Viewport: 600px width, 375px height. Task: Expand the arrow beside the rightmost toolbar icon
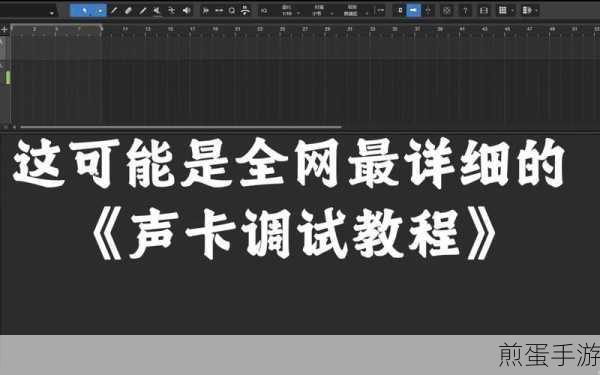(x=536, y=11)
